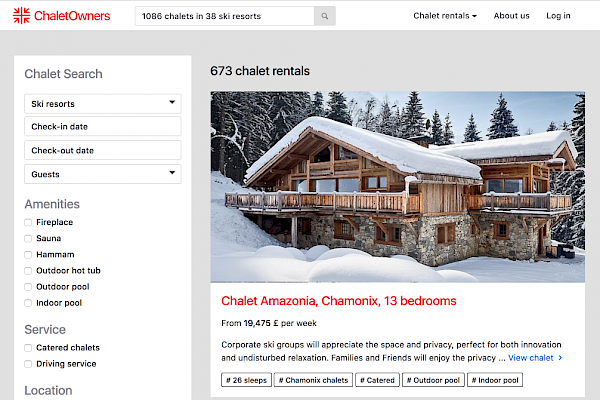Tick the Catered chalets checkbox
This screenshot has width=600, height=400.
(x=28, y=348)
